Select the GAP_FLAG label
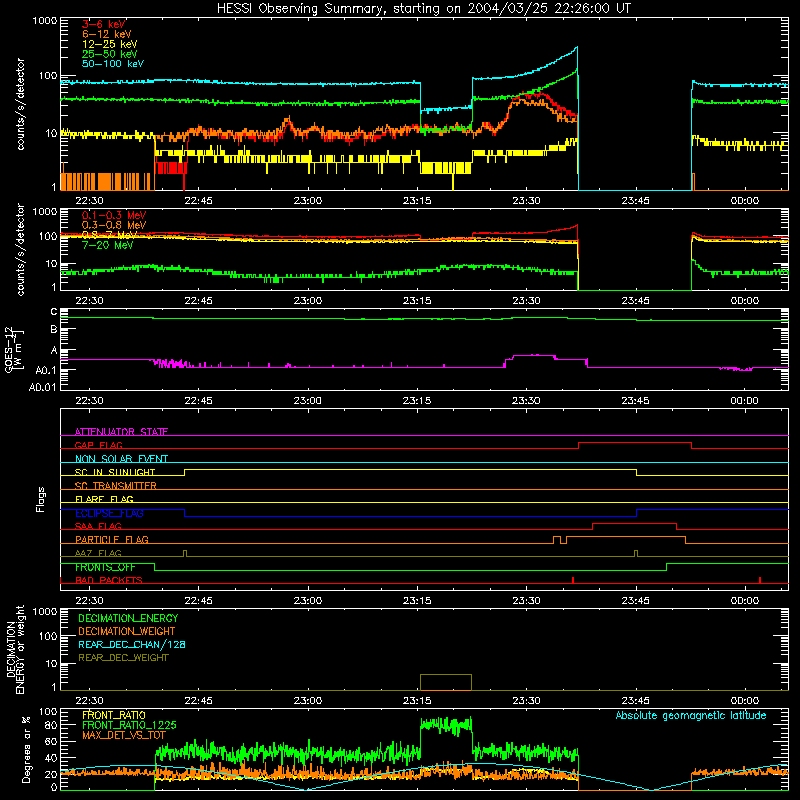The width and height of the screenshot is (800, 800). pyautogui.click(x=98, y=445)
